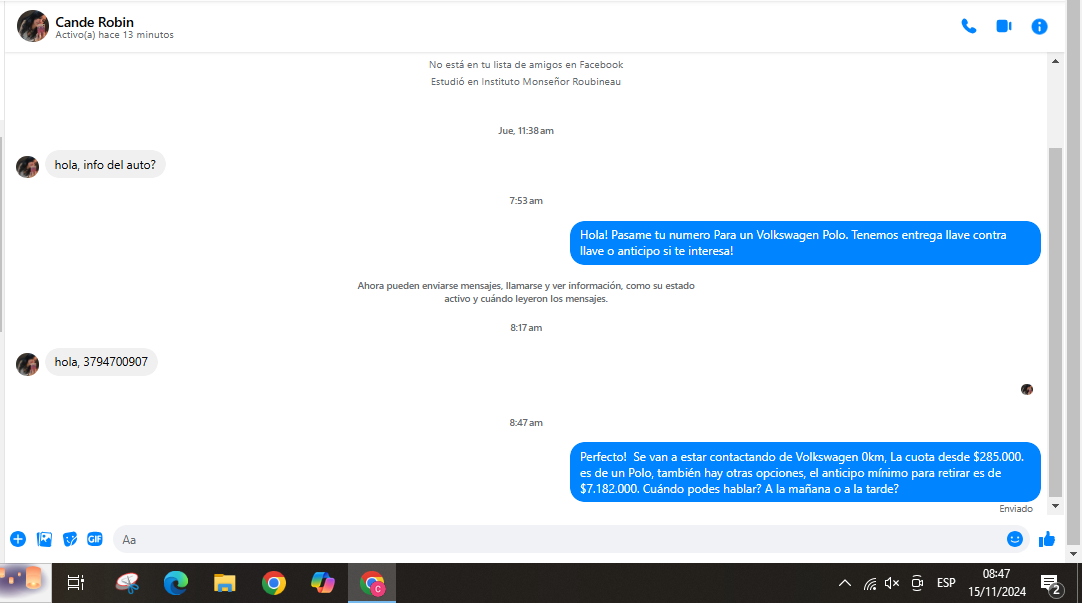Click chat scrollbar down arrow
Image resolution: width=1082 pixels, height=603 pixels.
pos(1055,506)
